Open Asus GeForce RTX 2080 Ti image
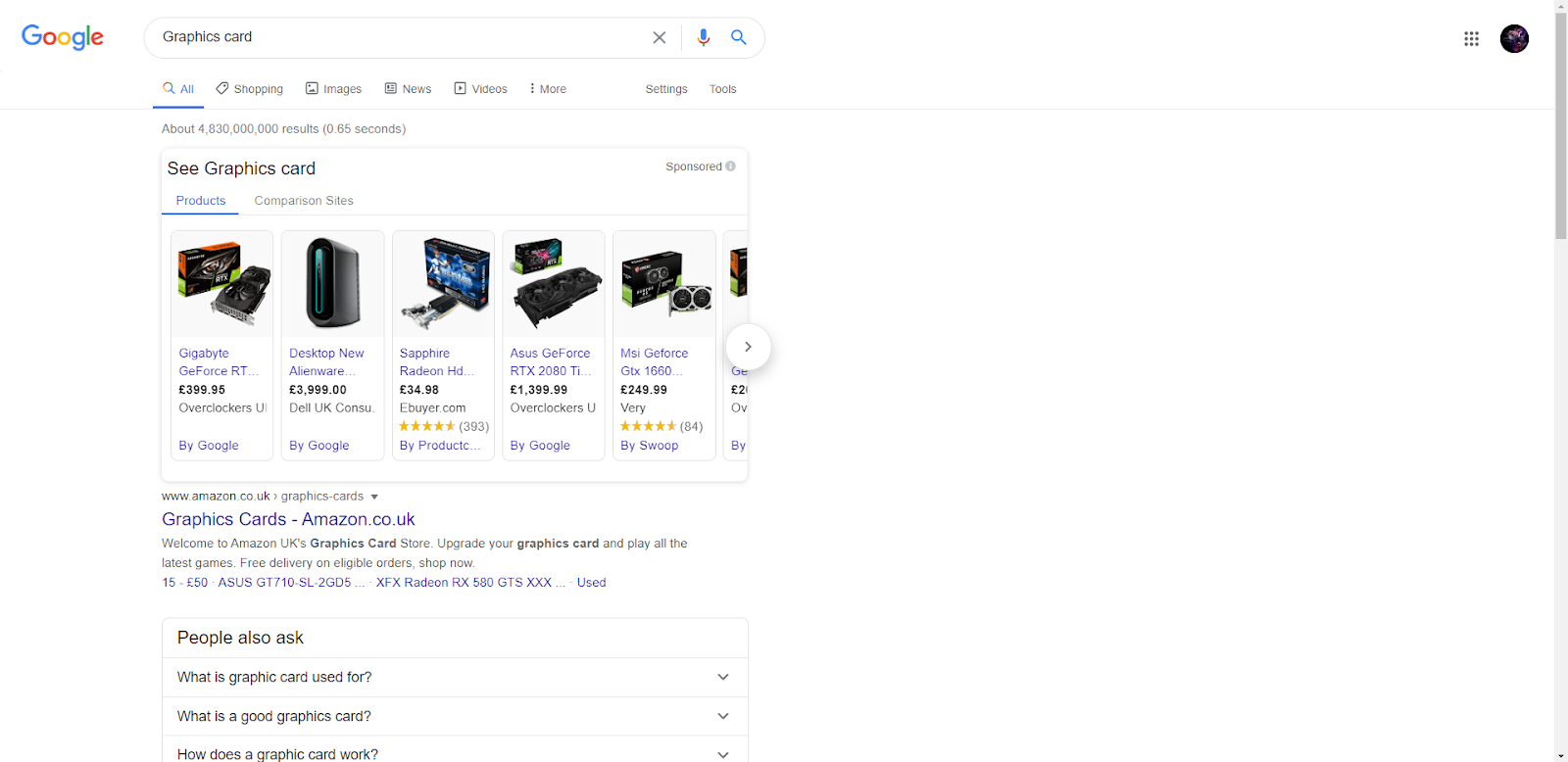 pos(554,283)
